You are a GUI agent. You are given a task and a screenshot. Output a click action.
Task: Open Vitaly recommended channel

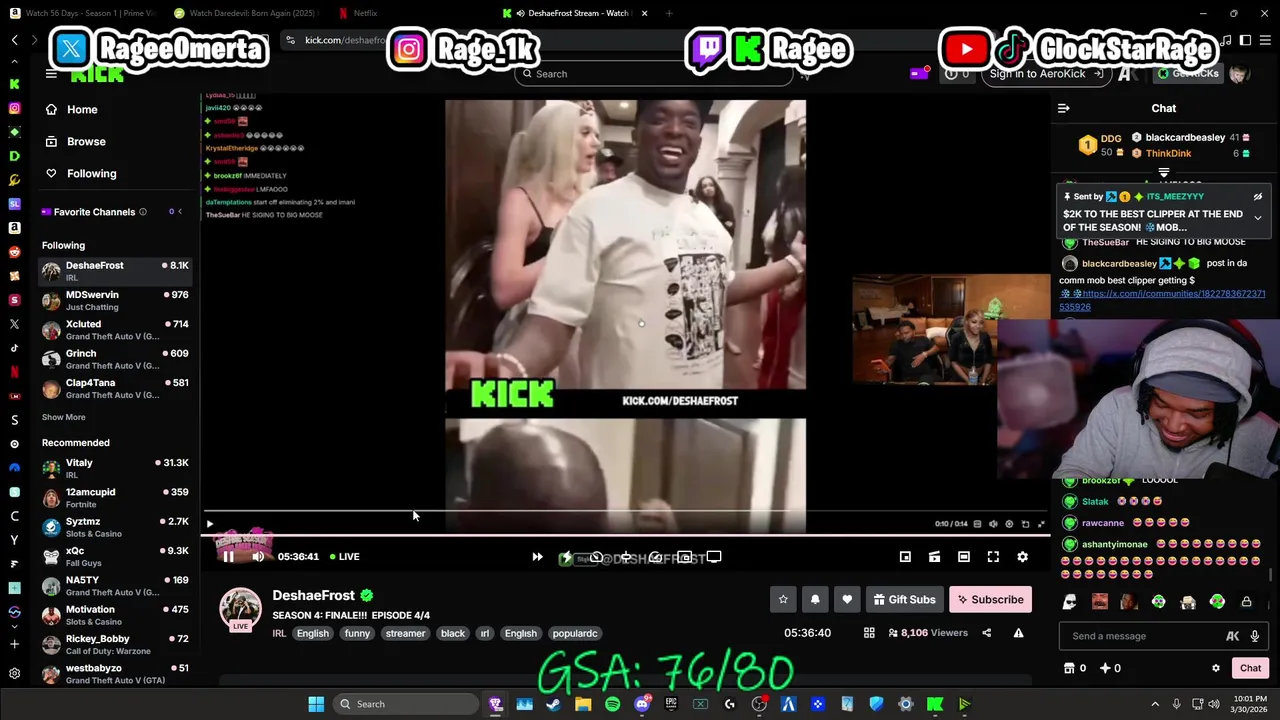[115, 468]
